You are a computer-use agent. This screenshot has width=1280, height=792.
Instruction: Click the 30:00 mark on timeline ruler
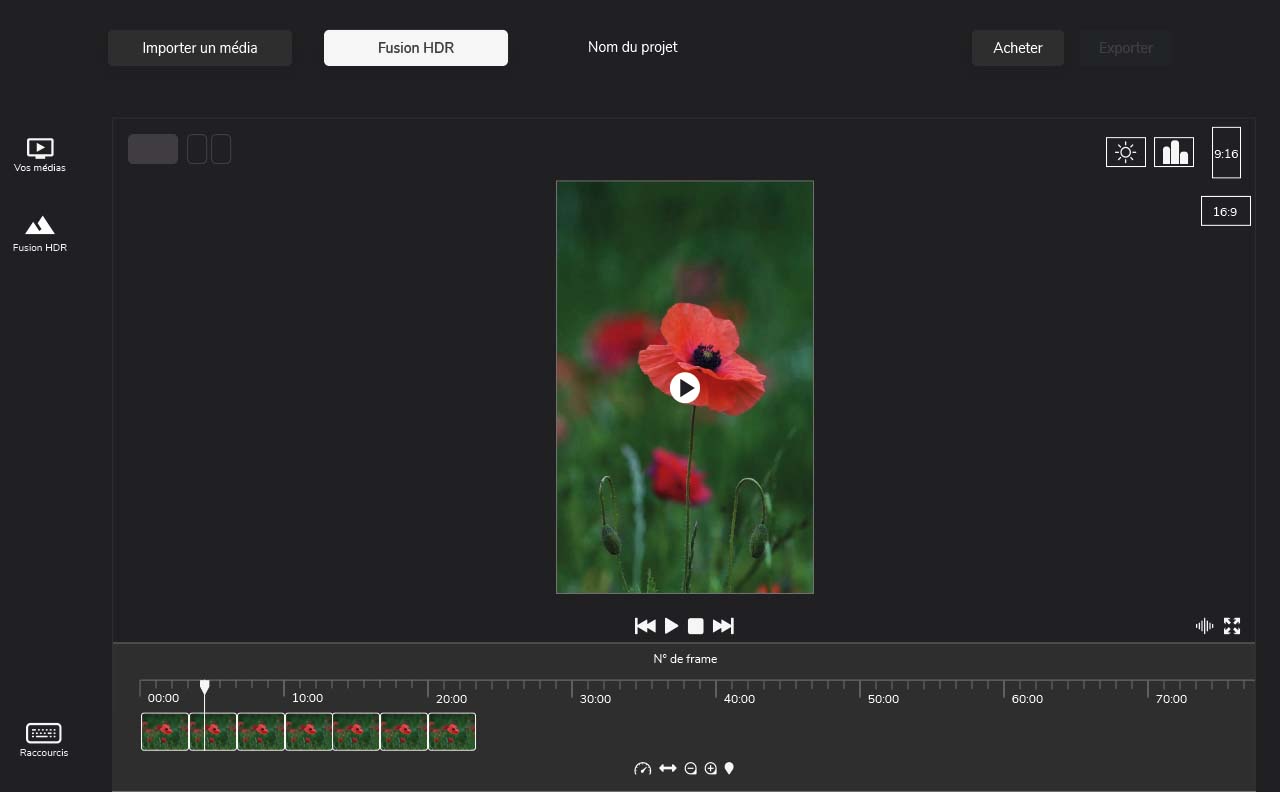tap(595, 699)
